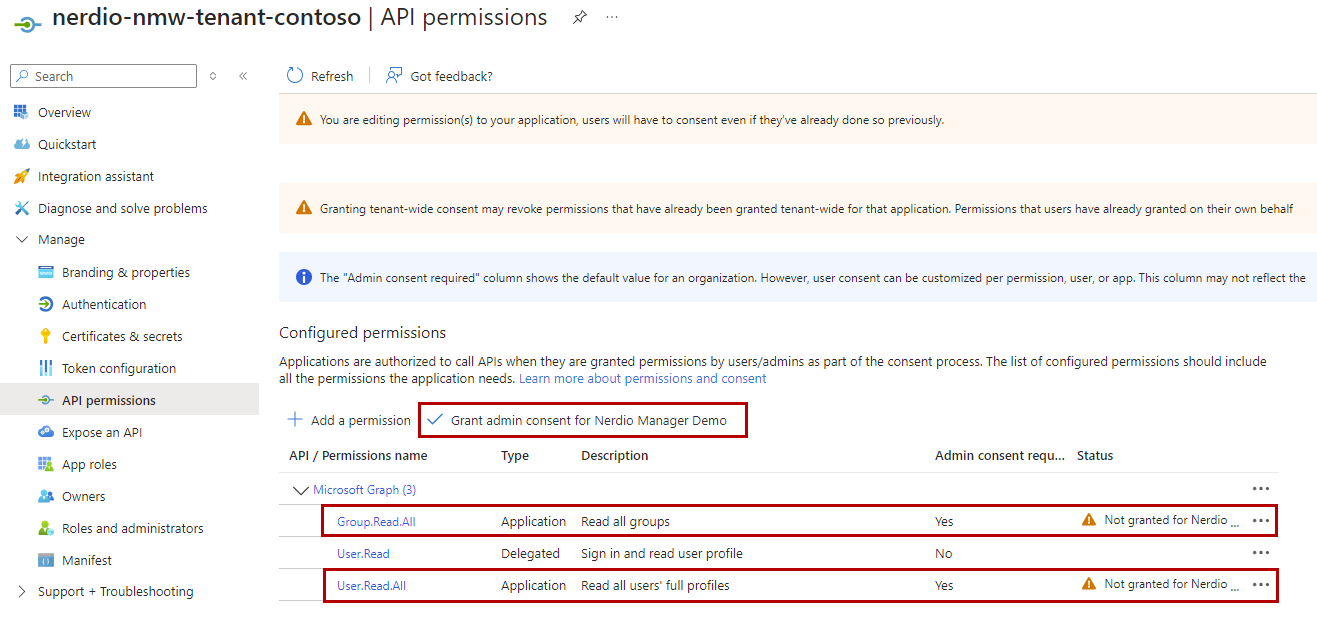Click the warning icon in Group.Read.All status
The width and height of the screenshot is (1317, 617).
[1089, 520]
